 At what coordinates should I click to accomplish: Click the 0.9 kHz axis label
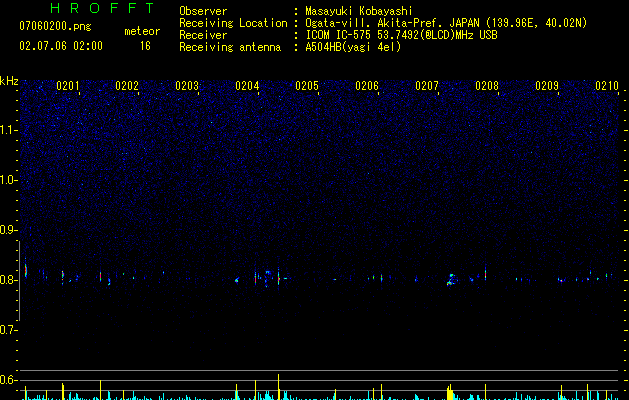(8, 230)
